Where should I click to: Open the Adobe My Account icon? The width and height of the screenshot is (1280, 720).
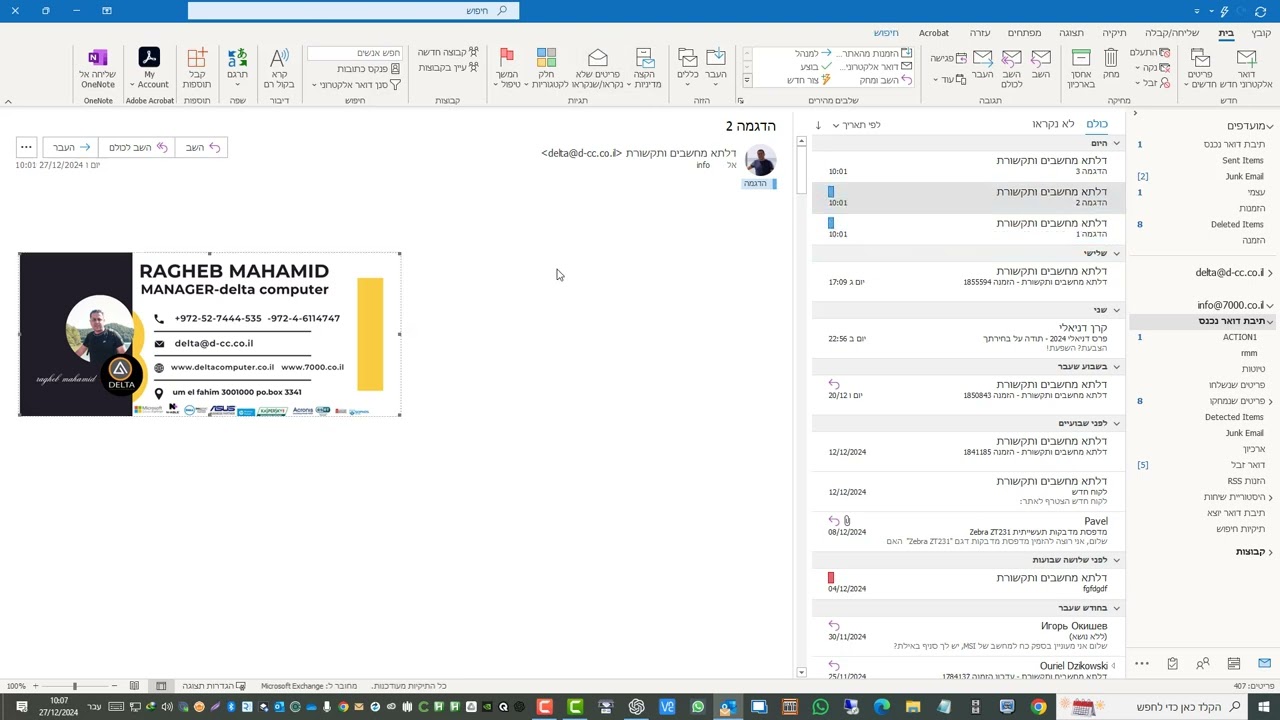[149, 58]
